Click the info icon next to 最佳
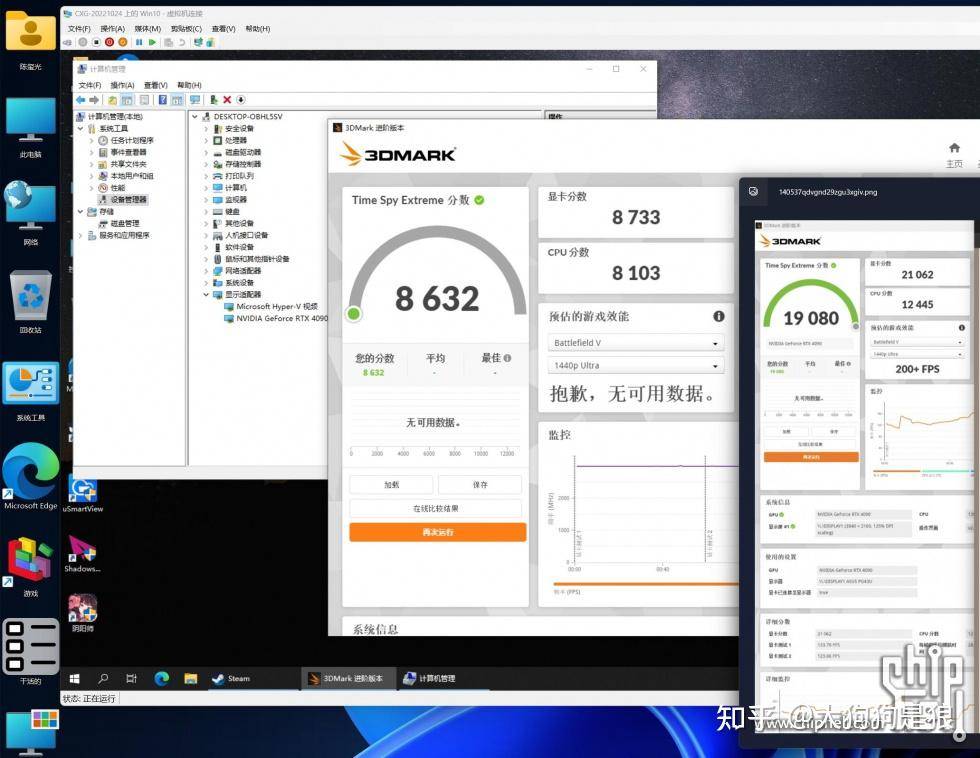This screenshot has width=980, height=758. click(507, 358)
